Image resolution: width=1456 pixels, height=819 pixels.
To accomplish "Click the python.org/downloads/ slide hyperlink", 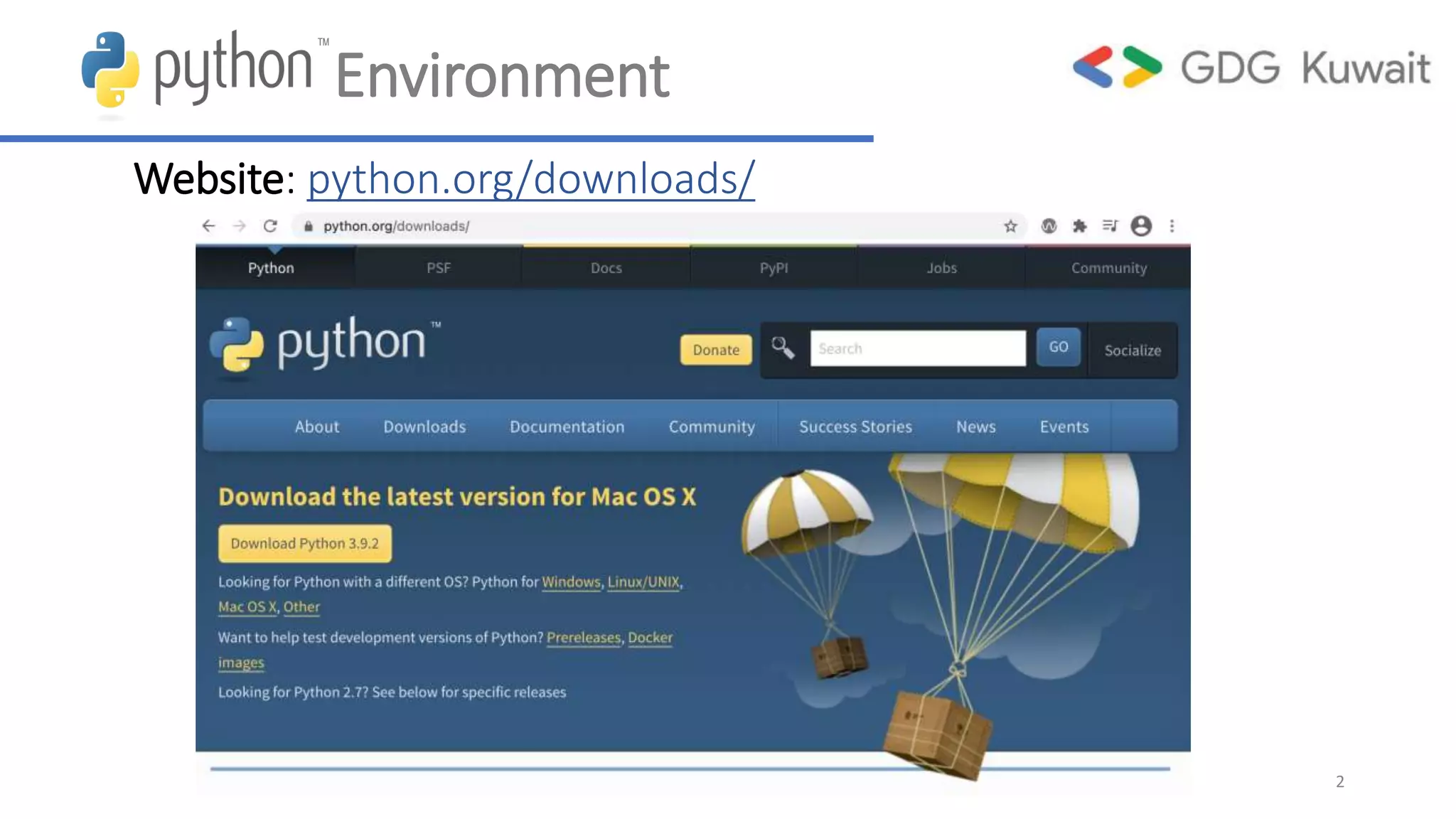I will (x=530, y=178).
